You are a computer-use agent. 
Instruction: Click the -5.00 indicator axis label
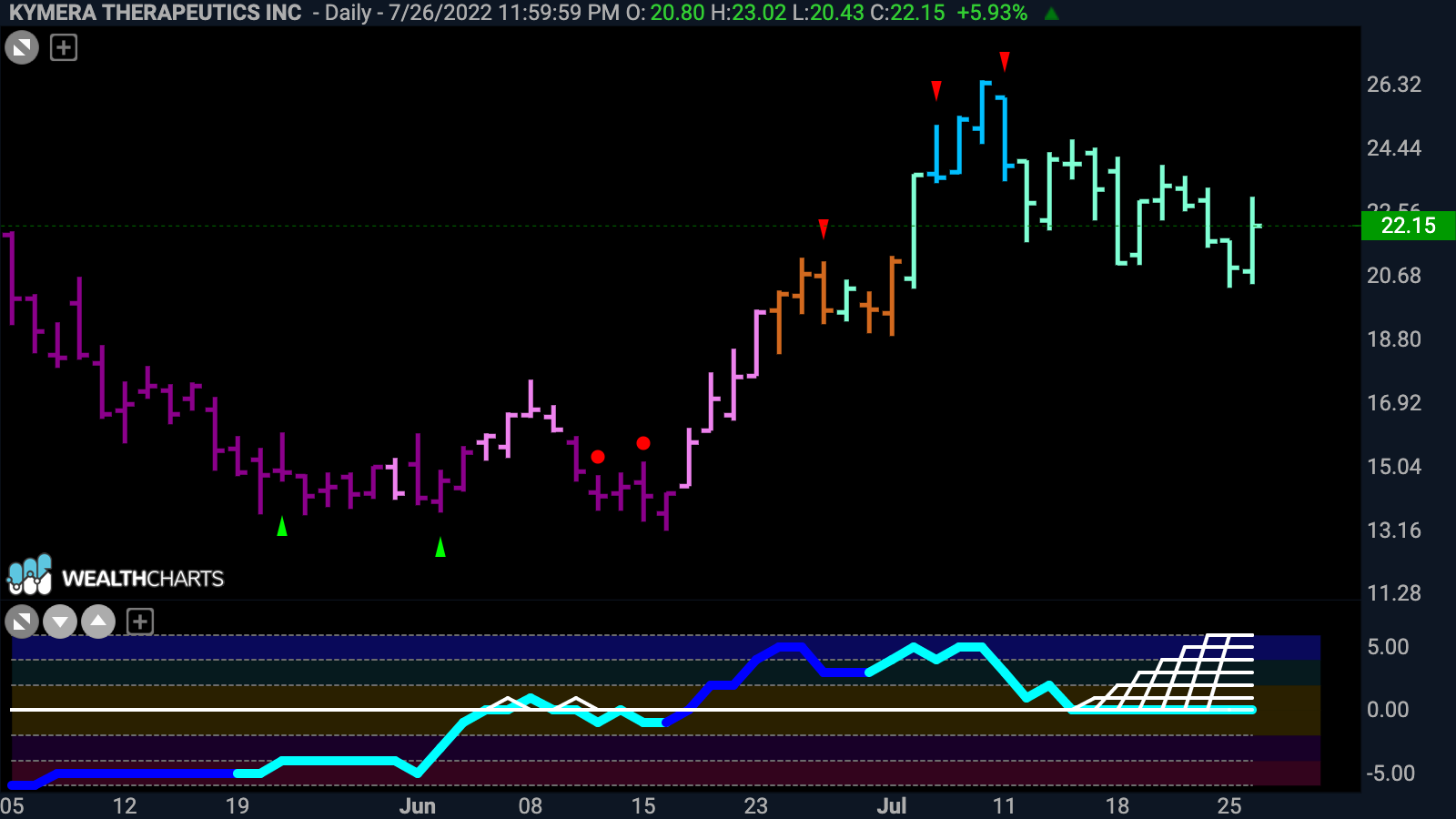coord(1390,773)
